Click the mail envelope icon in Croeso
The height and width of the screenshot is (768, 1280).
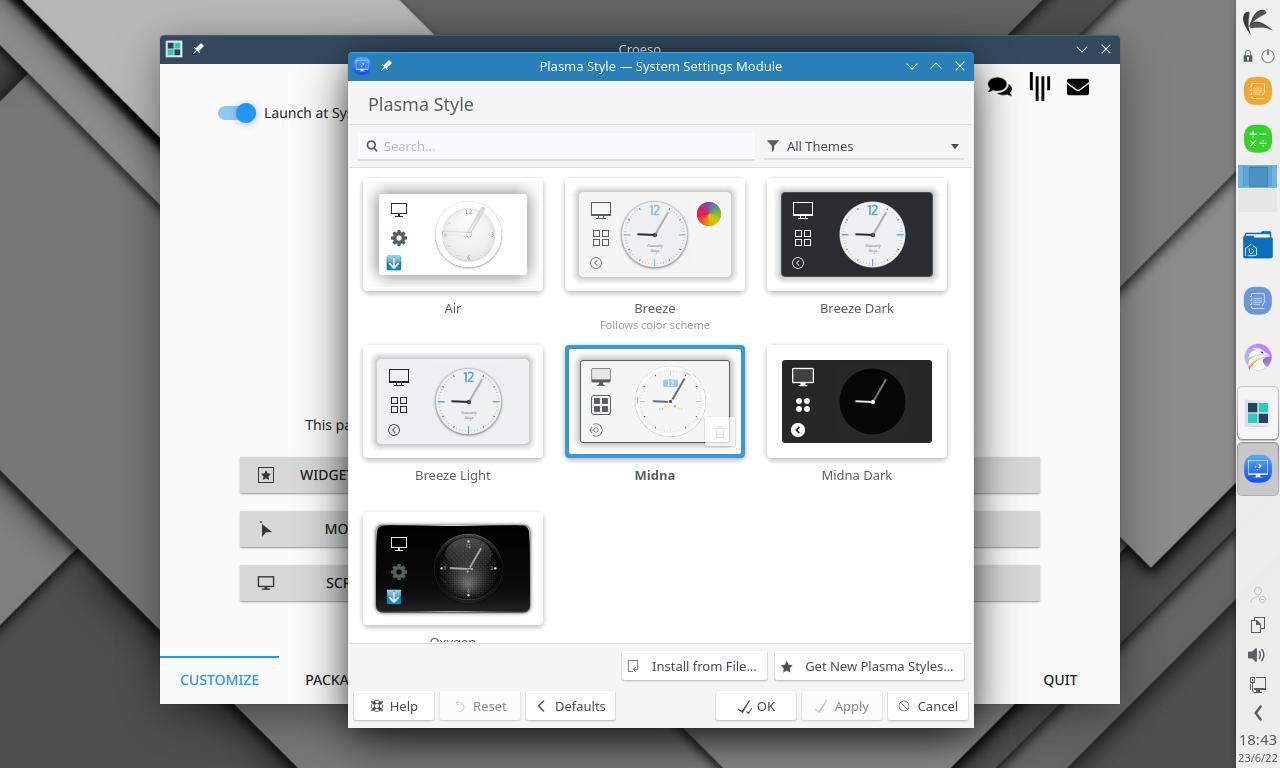click(x=1077, y=87)
